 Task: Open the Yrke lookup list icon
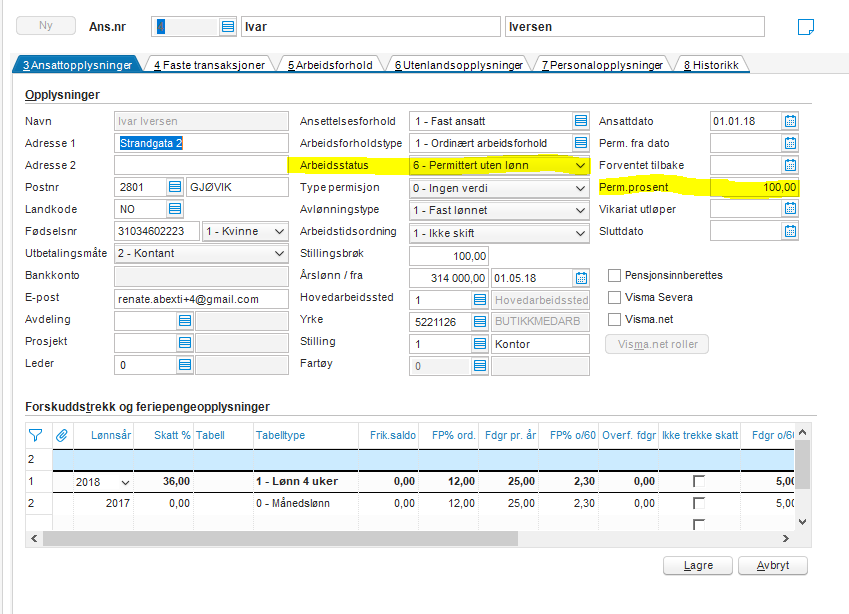(x=480, y=322)
